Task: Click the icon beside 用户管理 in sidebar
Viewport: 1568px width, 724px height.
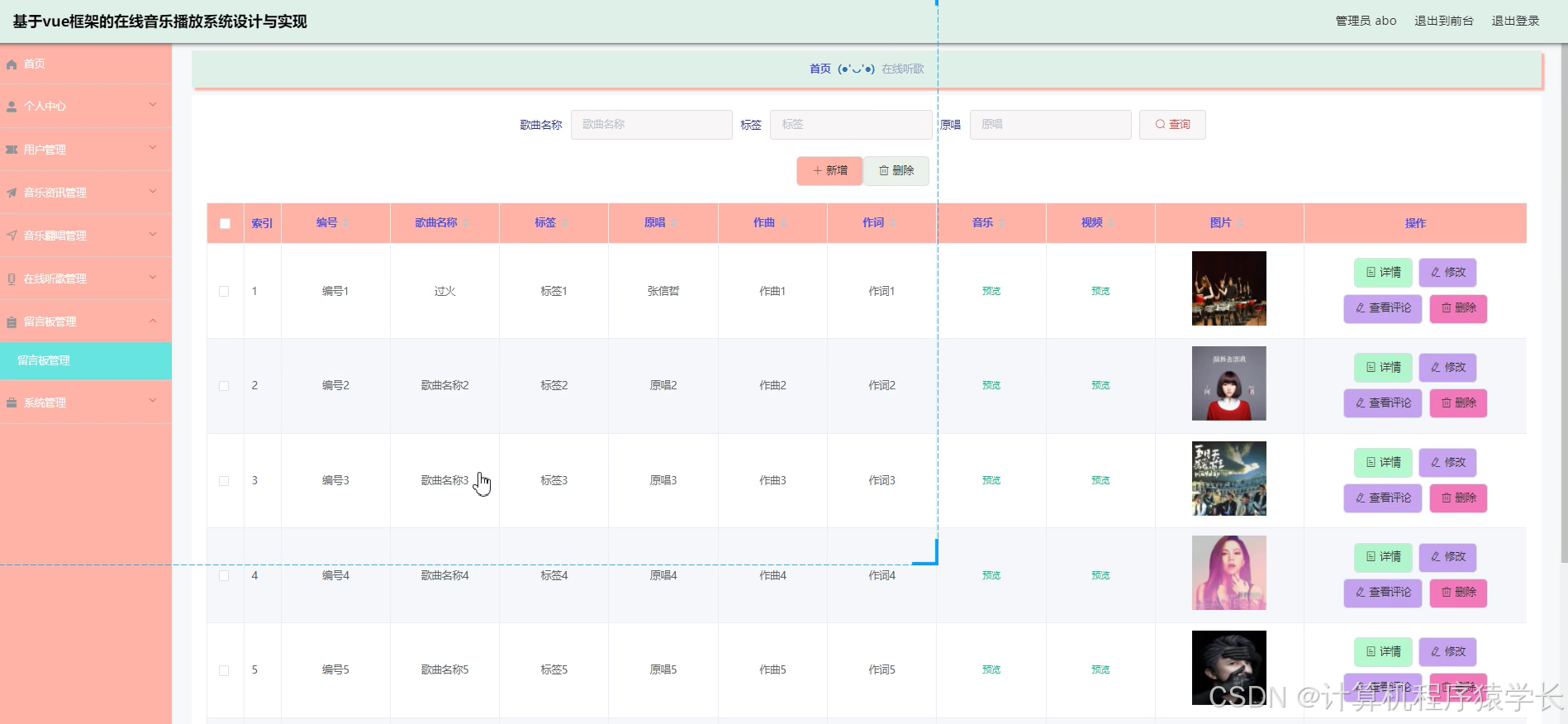Action: pos(12,150)
